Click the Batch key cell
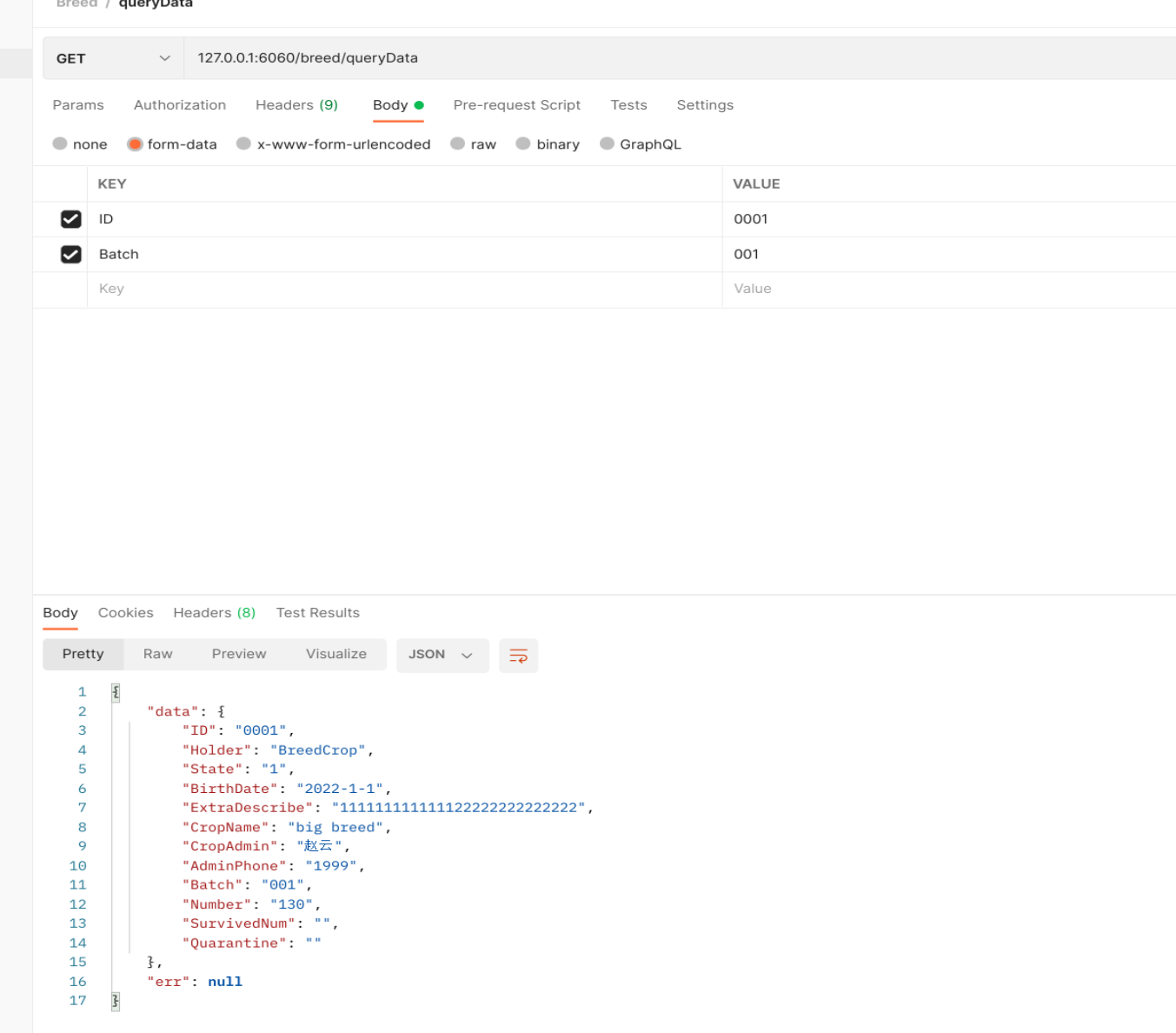The height and width of the screenshot is (1033, 1176). pos(404,254)
